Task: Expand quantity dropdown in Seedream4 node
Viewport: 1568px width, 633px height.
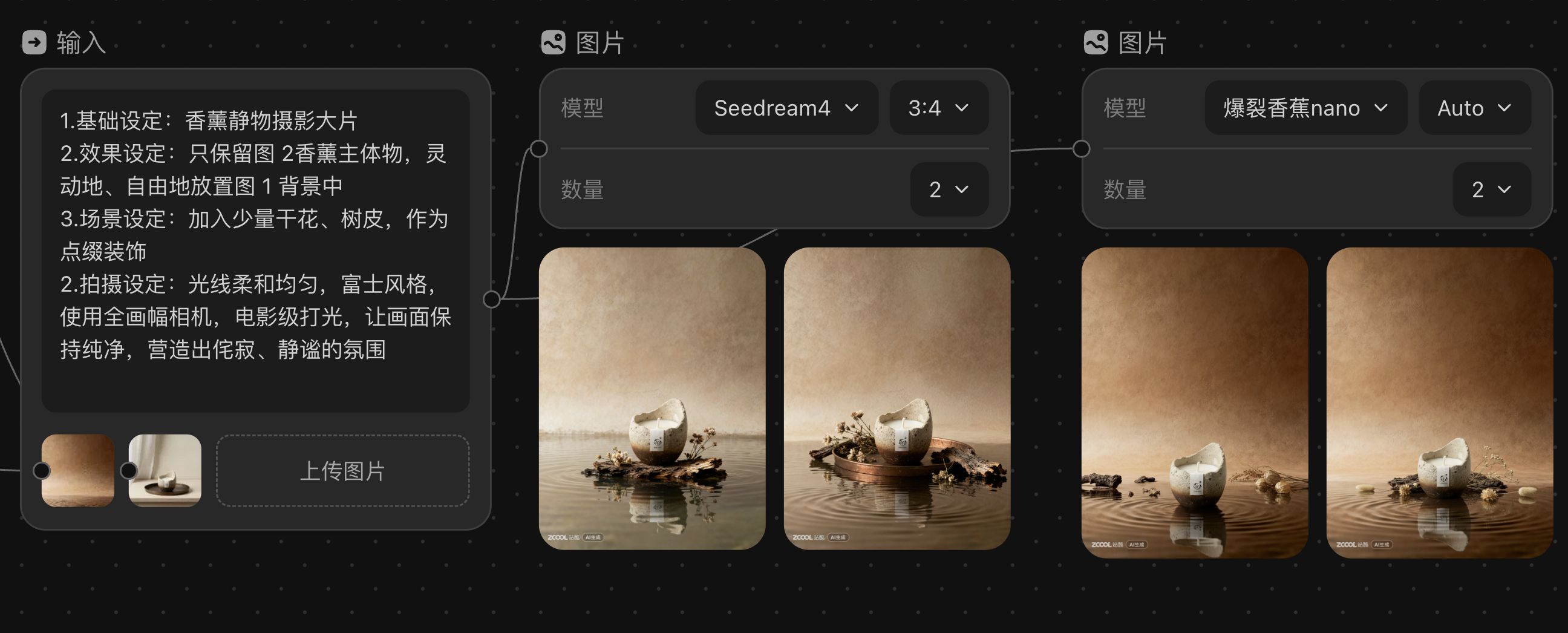Action: (949, 189)
